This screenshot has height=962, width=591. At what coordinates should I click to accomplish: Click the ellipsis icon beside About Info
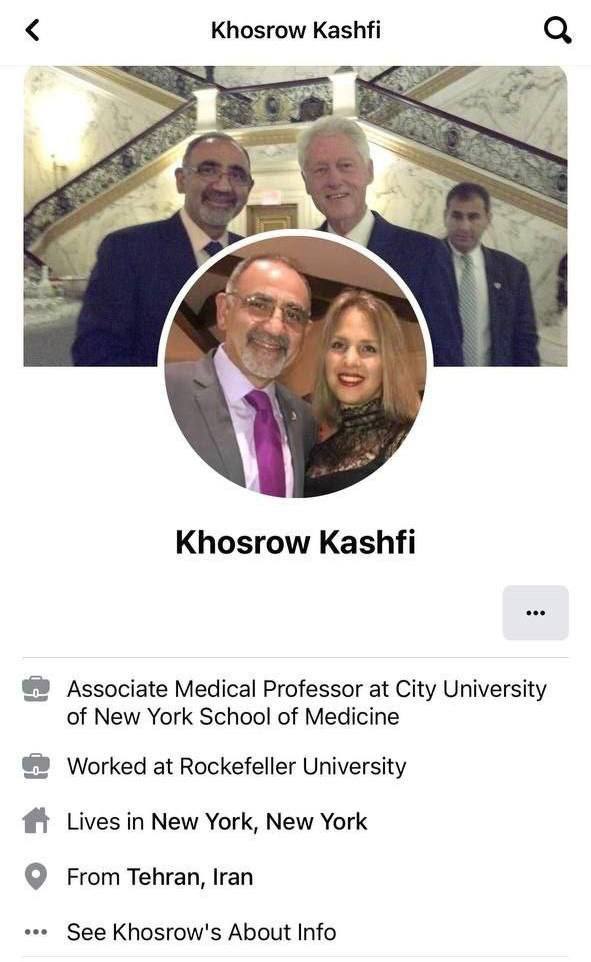click(36, 933)
